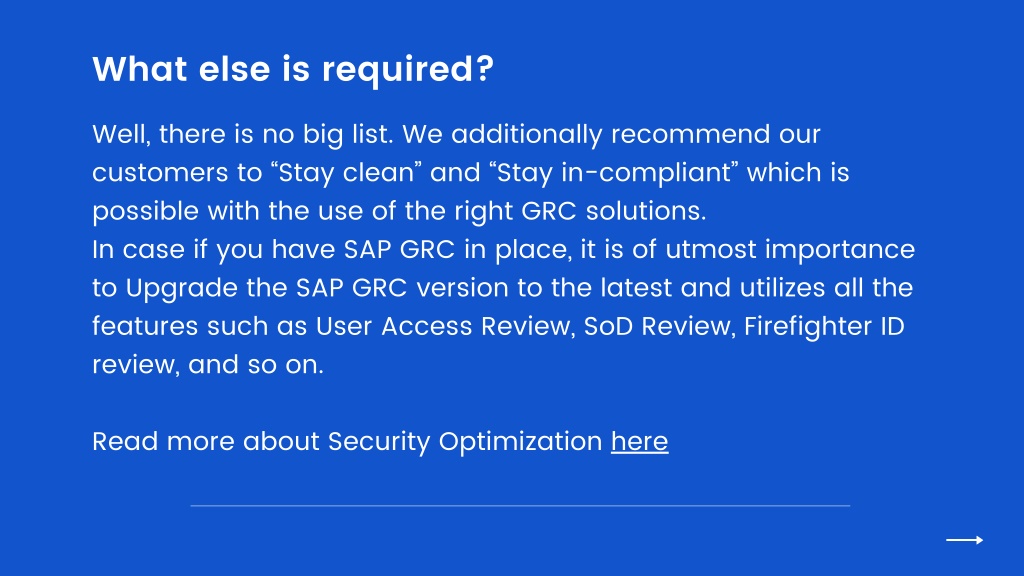Click the quoted phrase 'Stay in-compliant'
Image resolution: width=1024 pixels, height=576 pixels.
614,172
